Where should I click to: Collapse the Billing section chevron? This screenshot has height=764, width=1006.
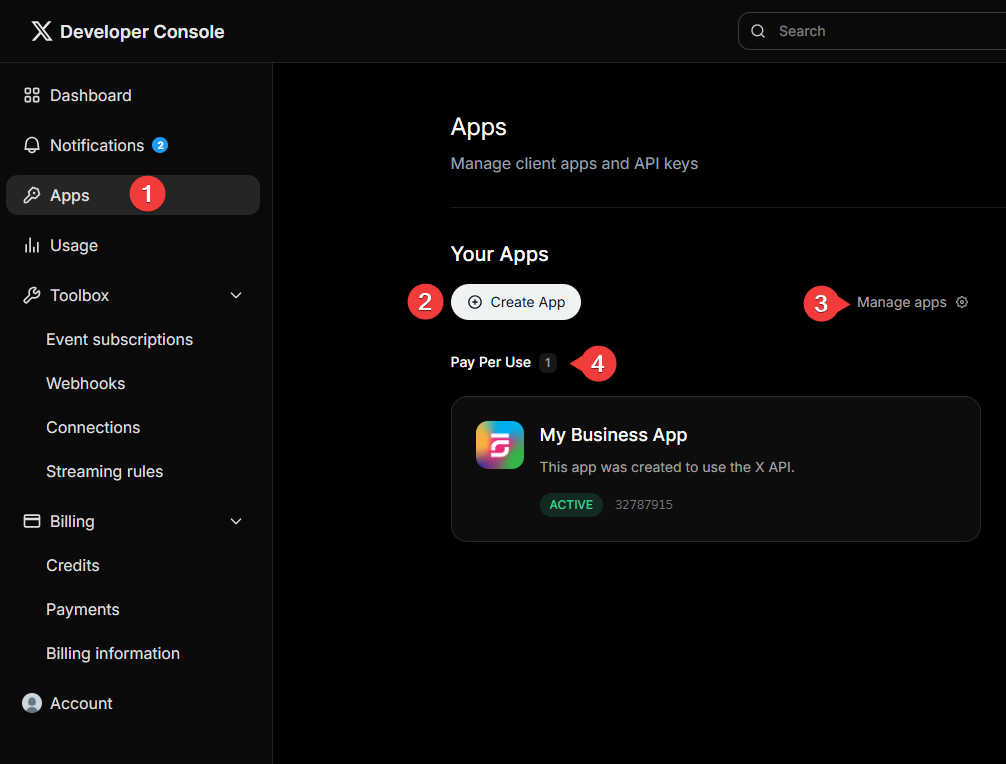pos(236,521)
